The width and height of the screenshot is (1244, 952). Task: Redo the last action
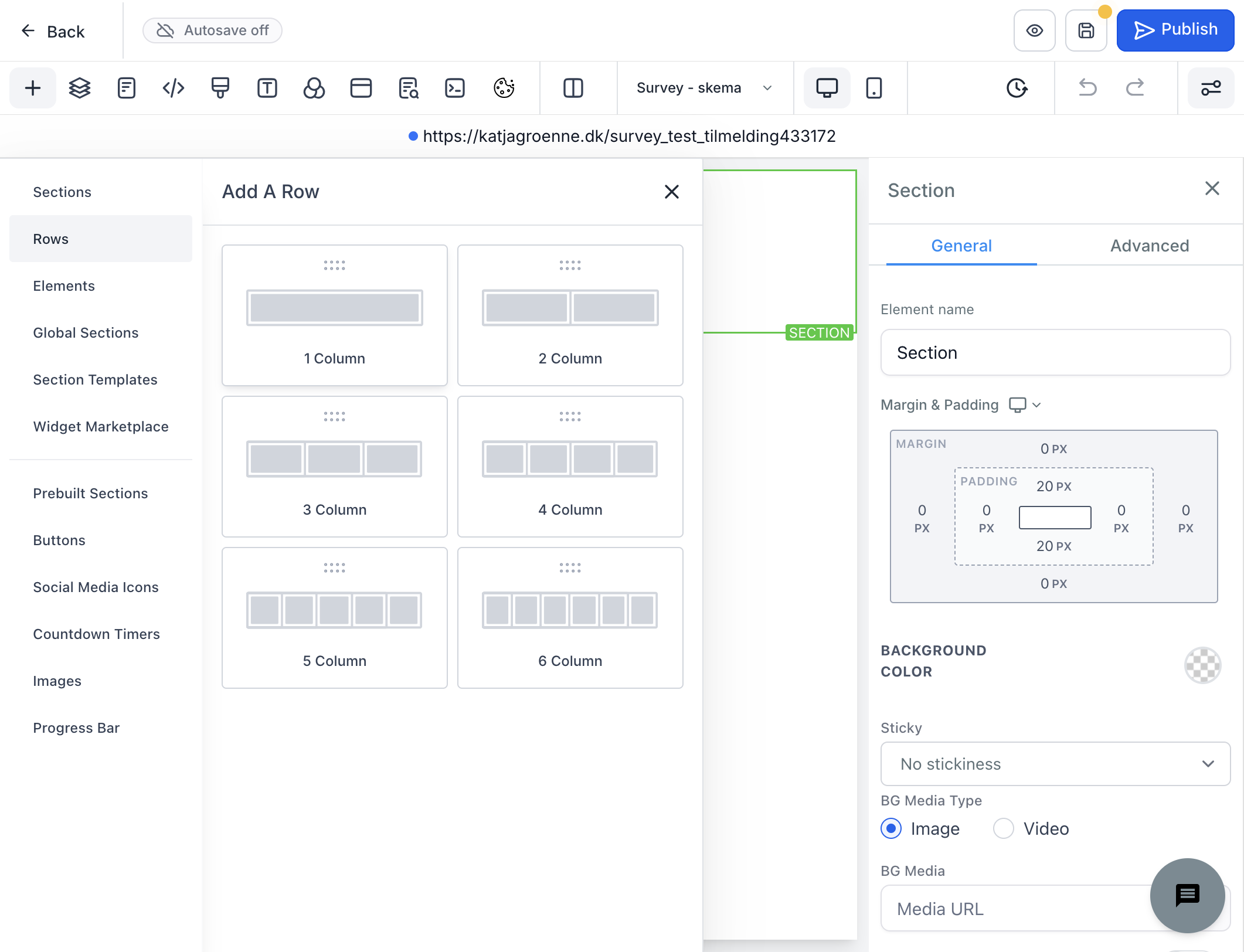point(1135,88)
